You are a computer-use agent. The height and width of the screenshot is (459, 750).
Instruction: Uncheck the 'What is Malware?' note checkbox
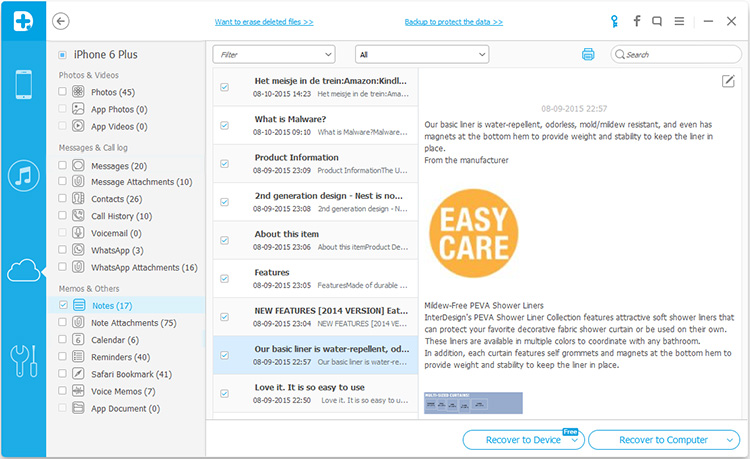[x=224, y=125]
